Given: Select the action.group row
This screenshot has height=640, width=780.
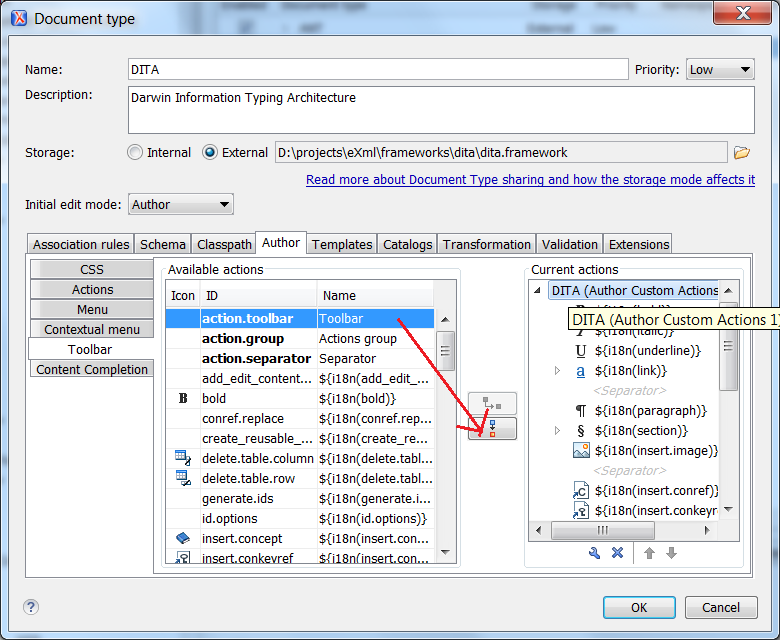Looking at the screenshot, I should point(300,339).
